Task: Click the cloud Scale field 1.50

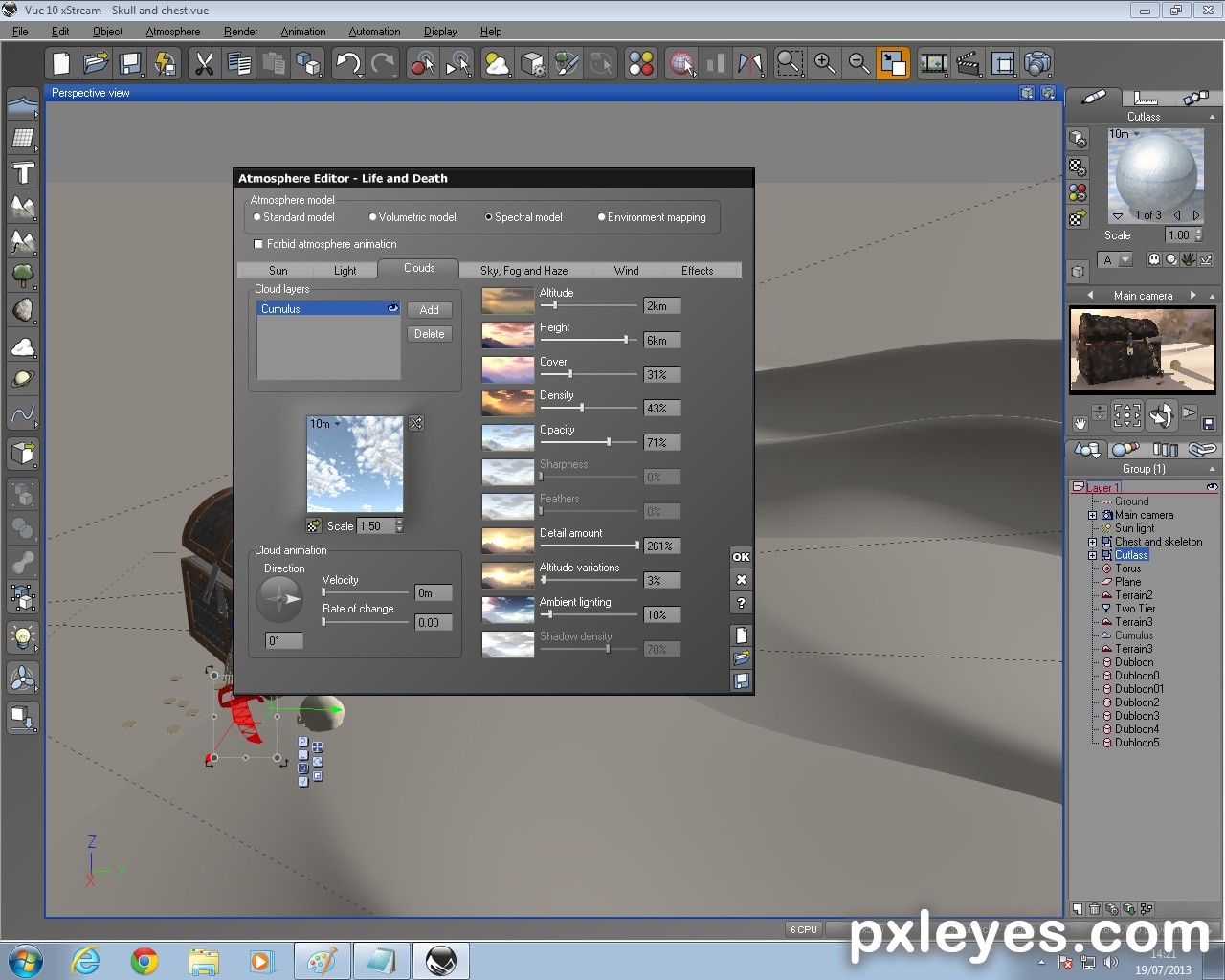Action: [376, 526]
